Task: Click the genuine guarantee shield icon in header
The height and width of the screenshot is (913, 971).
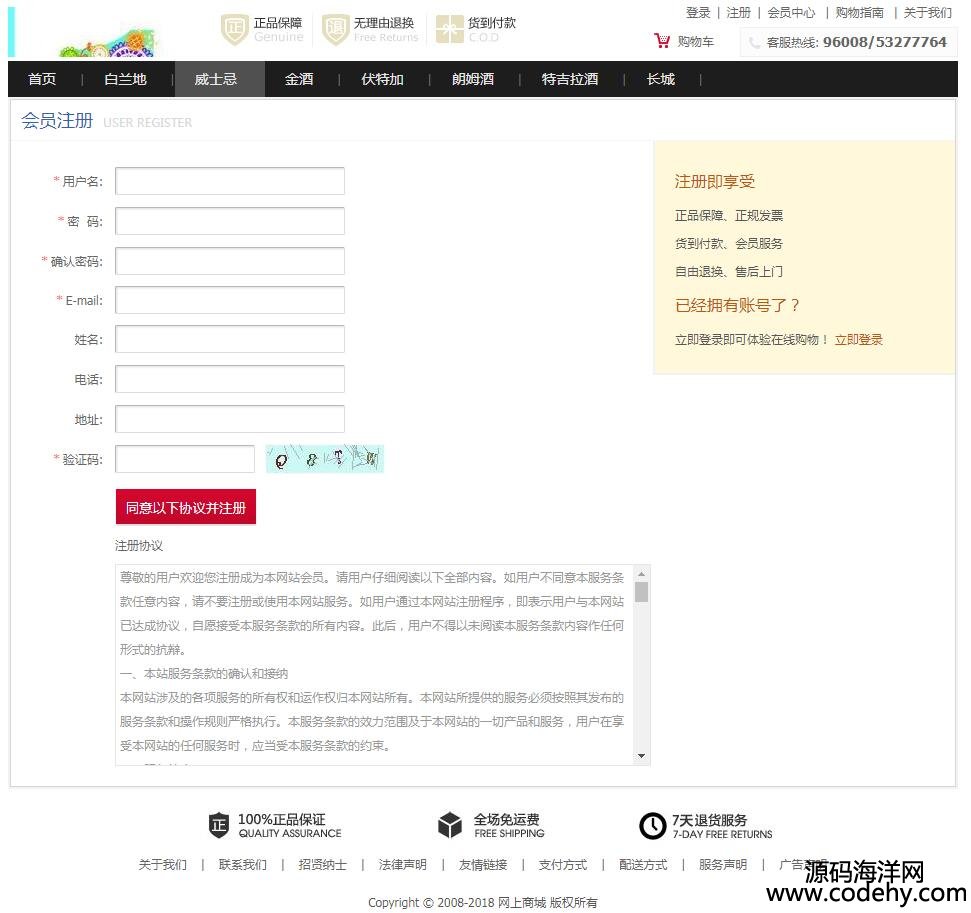Action: coord(234,30)
